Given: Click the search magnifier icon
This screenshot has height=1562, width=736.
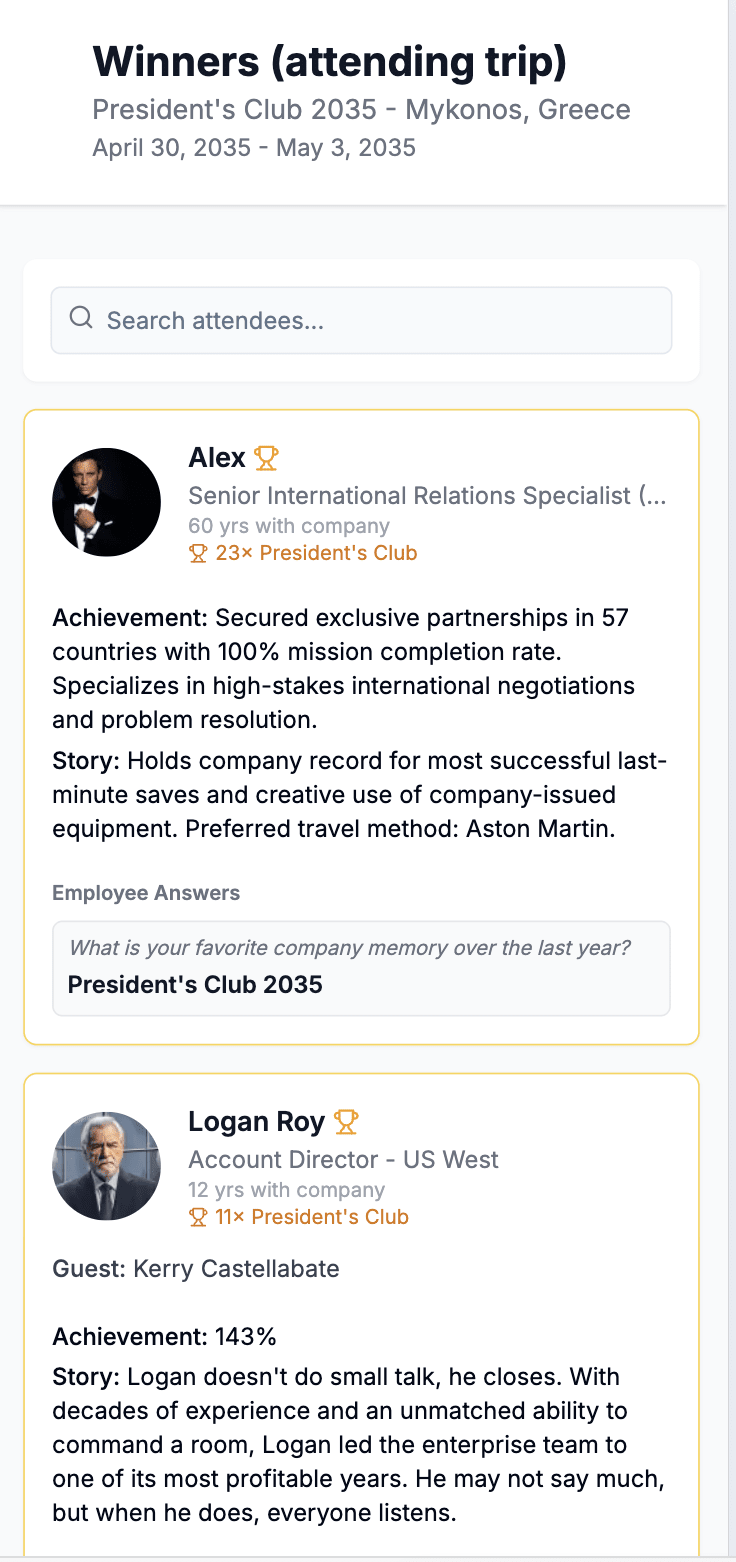Looking at the screenshot, I should tap(81, 319).
